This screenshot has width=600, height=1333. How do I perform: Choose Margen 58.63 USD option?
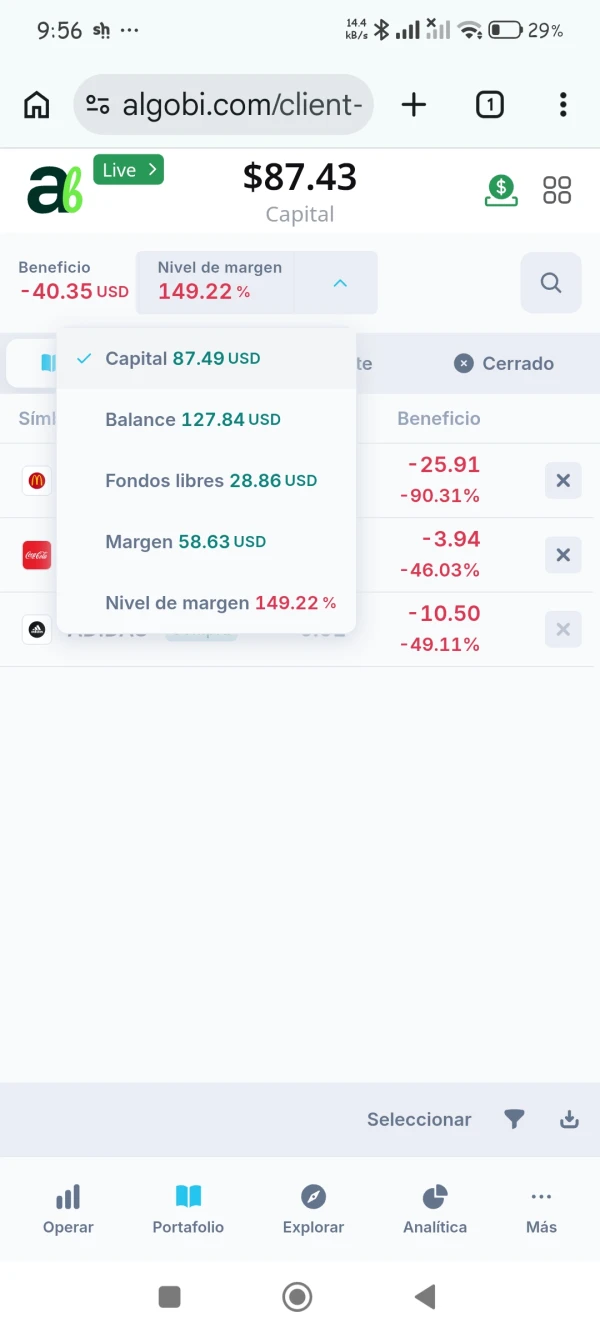[205, 541]
